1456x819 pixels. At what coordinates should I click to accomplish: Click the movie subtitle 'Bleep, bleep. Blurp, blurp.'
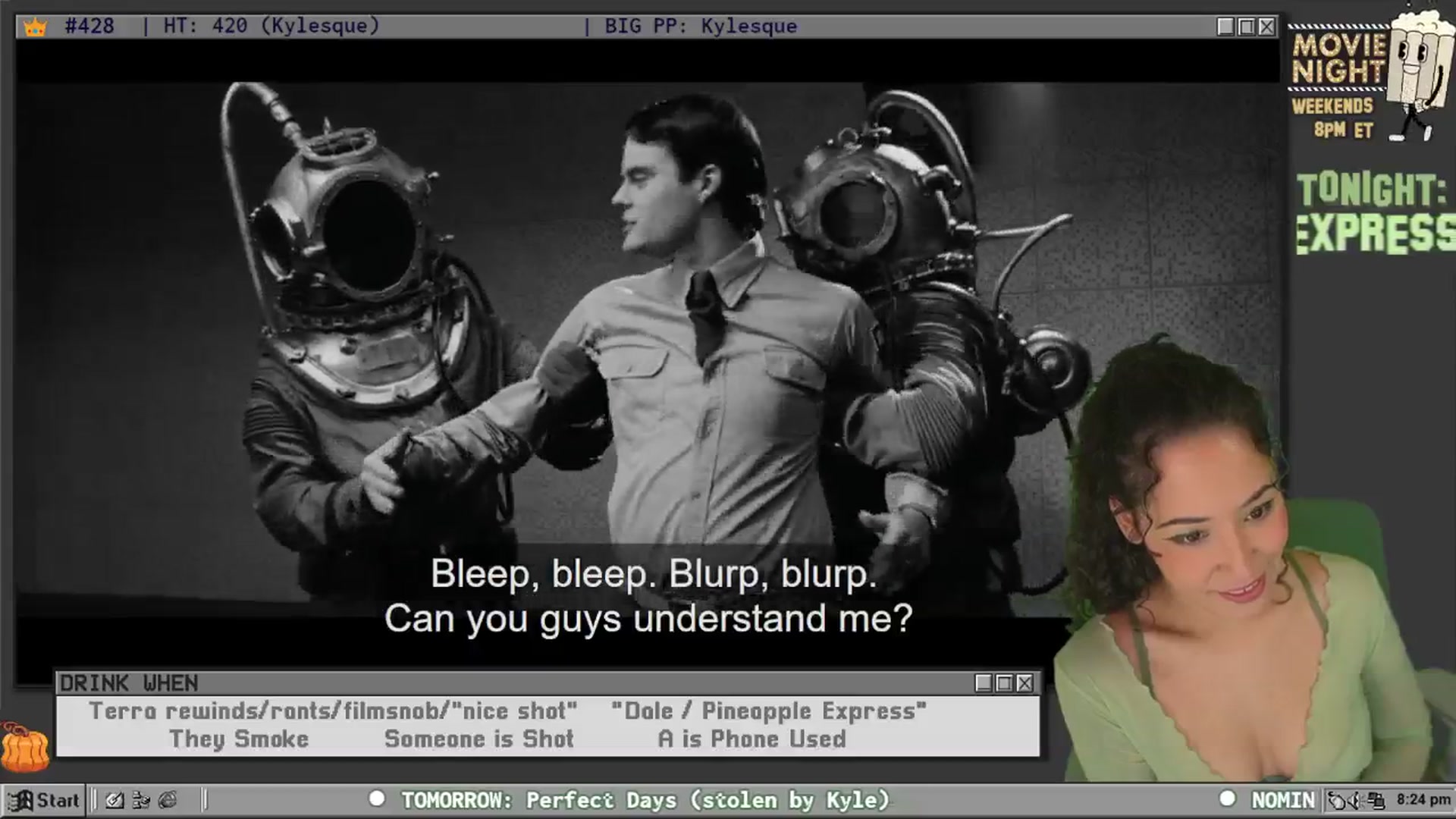654,574
